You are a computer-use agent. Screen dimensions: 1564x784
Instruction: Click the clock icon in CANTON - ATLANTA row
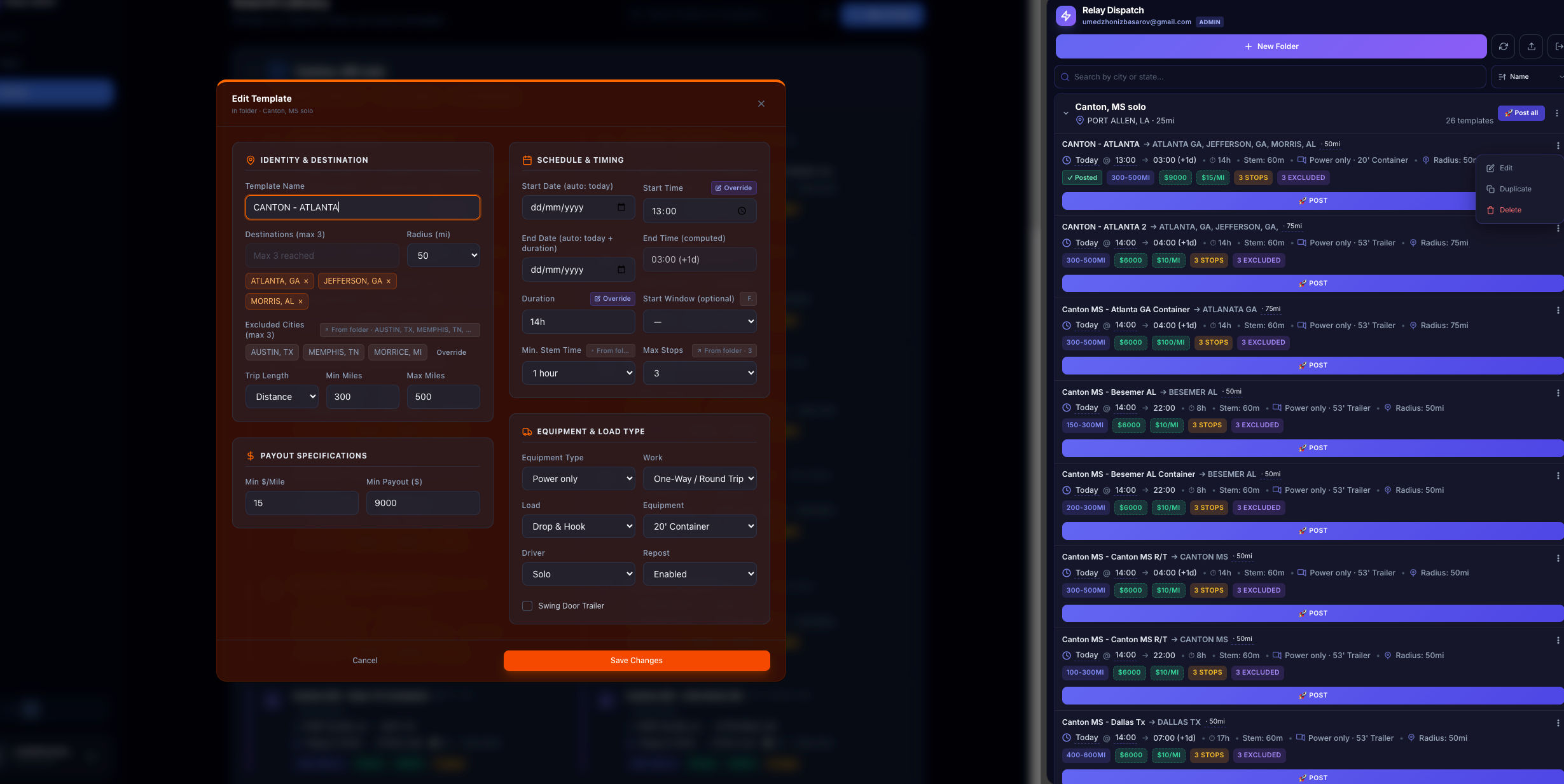coord(1067,160)
